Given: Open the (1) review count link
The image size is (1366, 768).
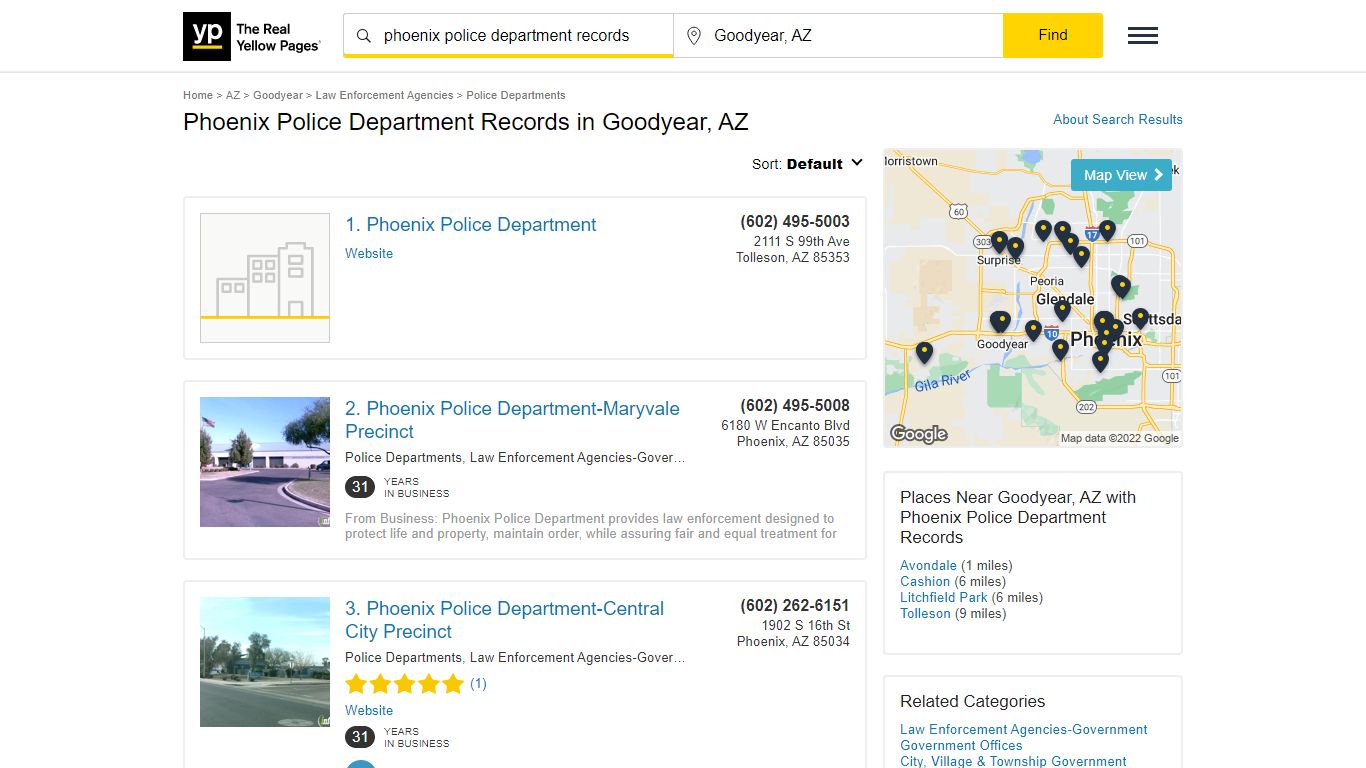Looking at the screenshot, I should tap(478, 684).
